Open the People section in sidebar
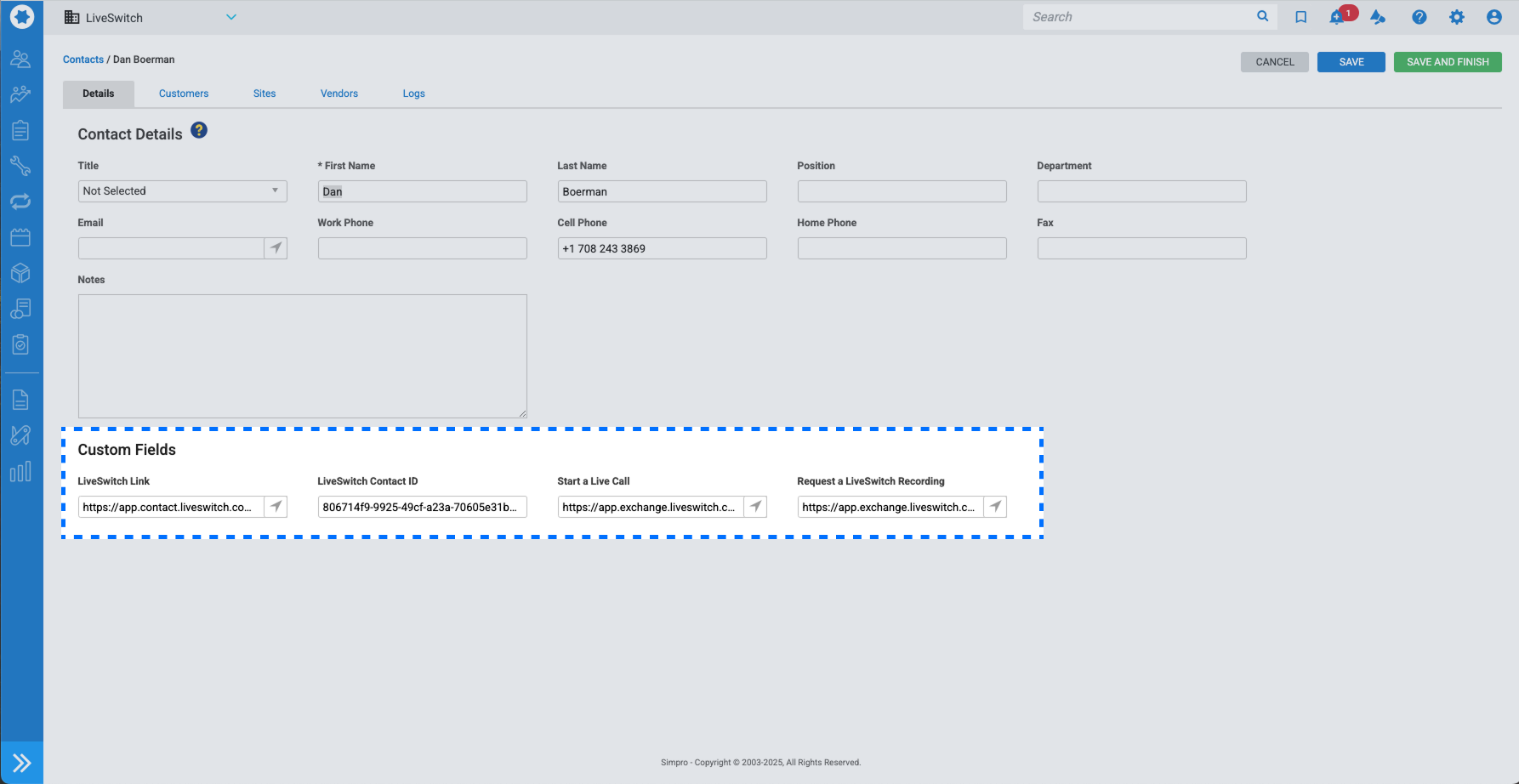This screenshot has height=784, width=1519. pos(20,60)
